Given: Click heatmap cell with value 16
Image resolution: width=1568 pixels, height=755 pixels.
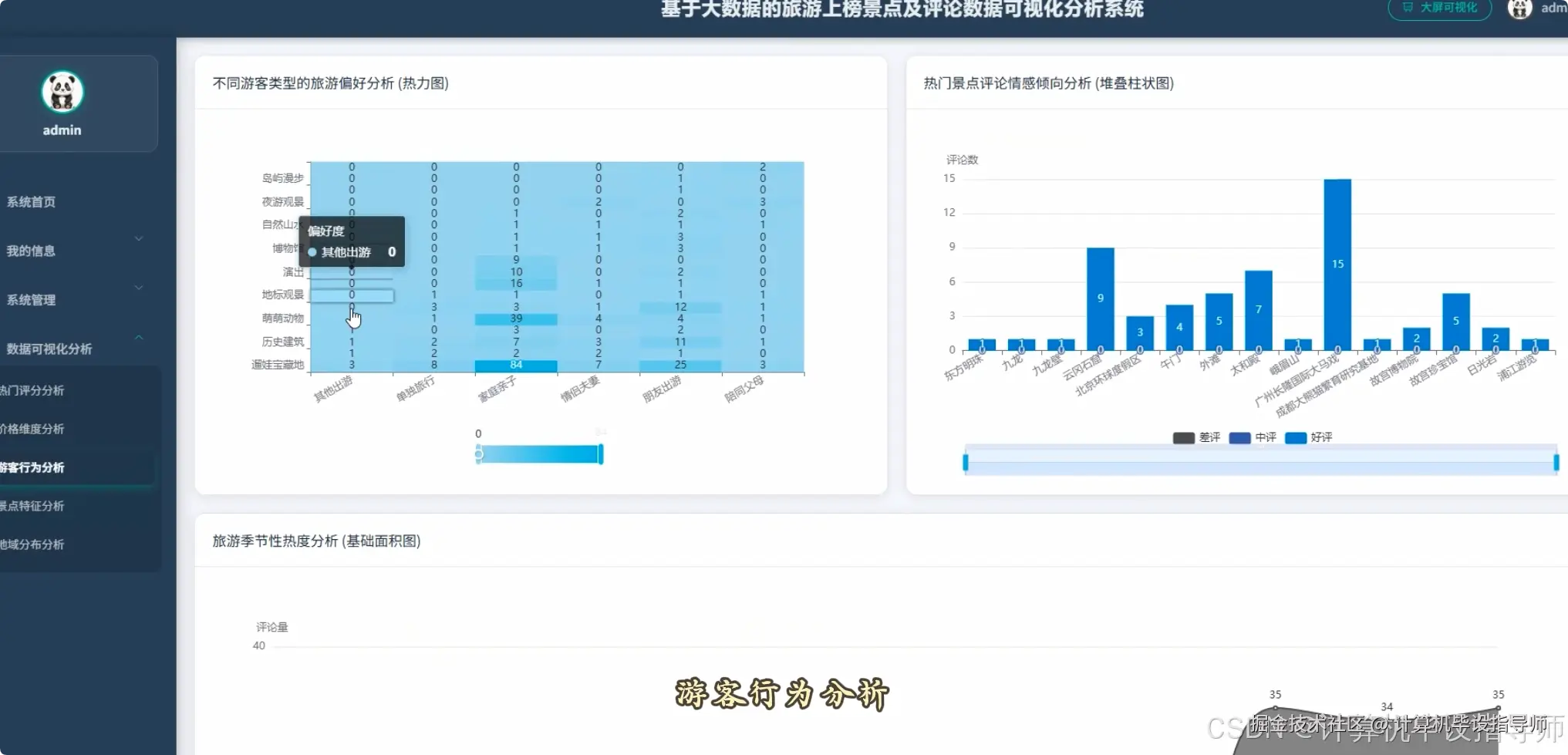Looking at the screenshot, I should pos(516,284).
